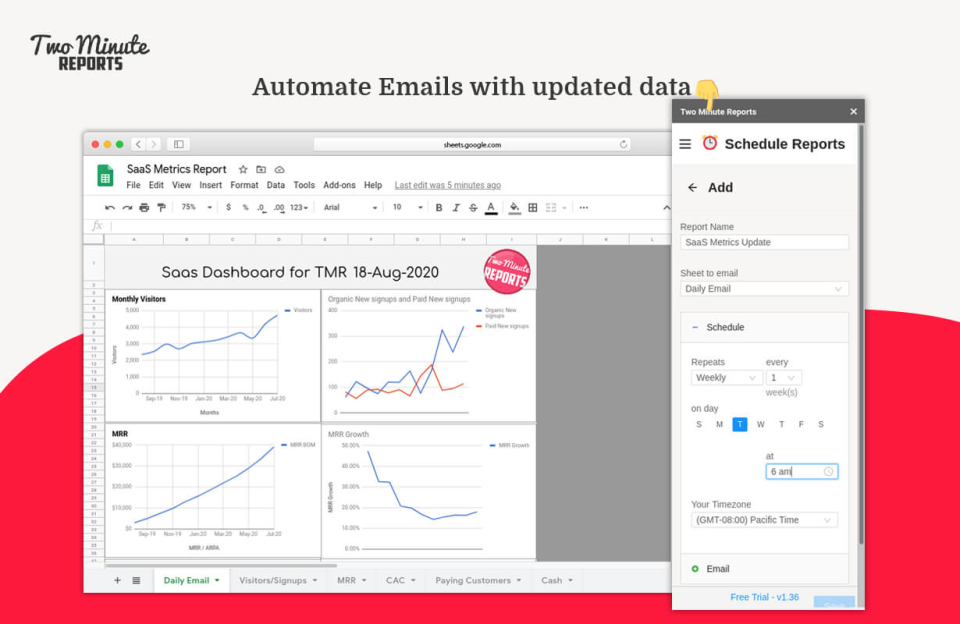Open the all sheets list icon
The width and height of the screenshot is (960, 624).
(x=137, y=581)
